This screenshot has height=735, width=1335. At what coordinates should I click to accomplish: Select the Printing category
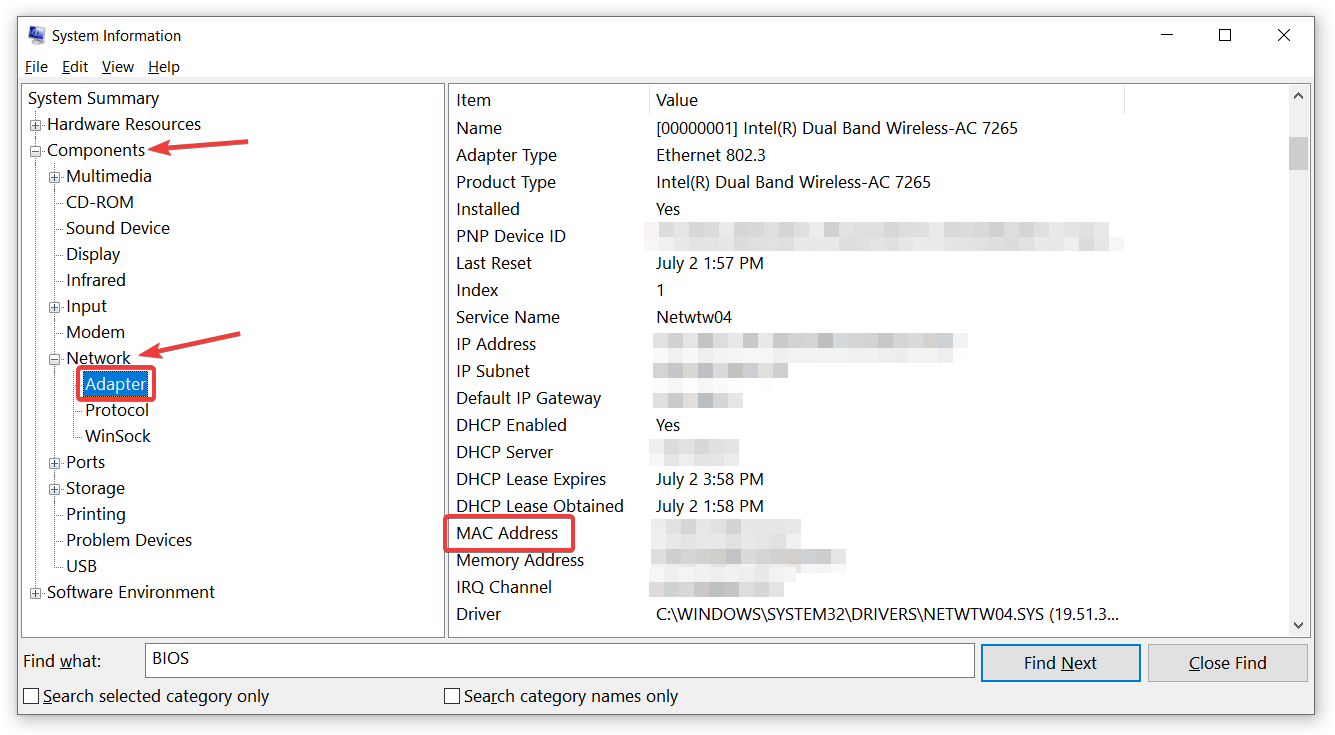pyautogui.click(x=96, y=514)
